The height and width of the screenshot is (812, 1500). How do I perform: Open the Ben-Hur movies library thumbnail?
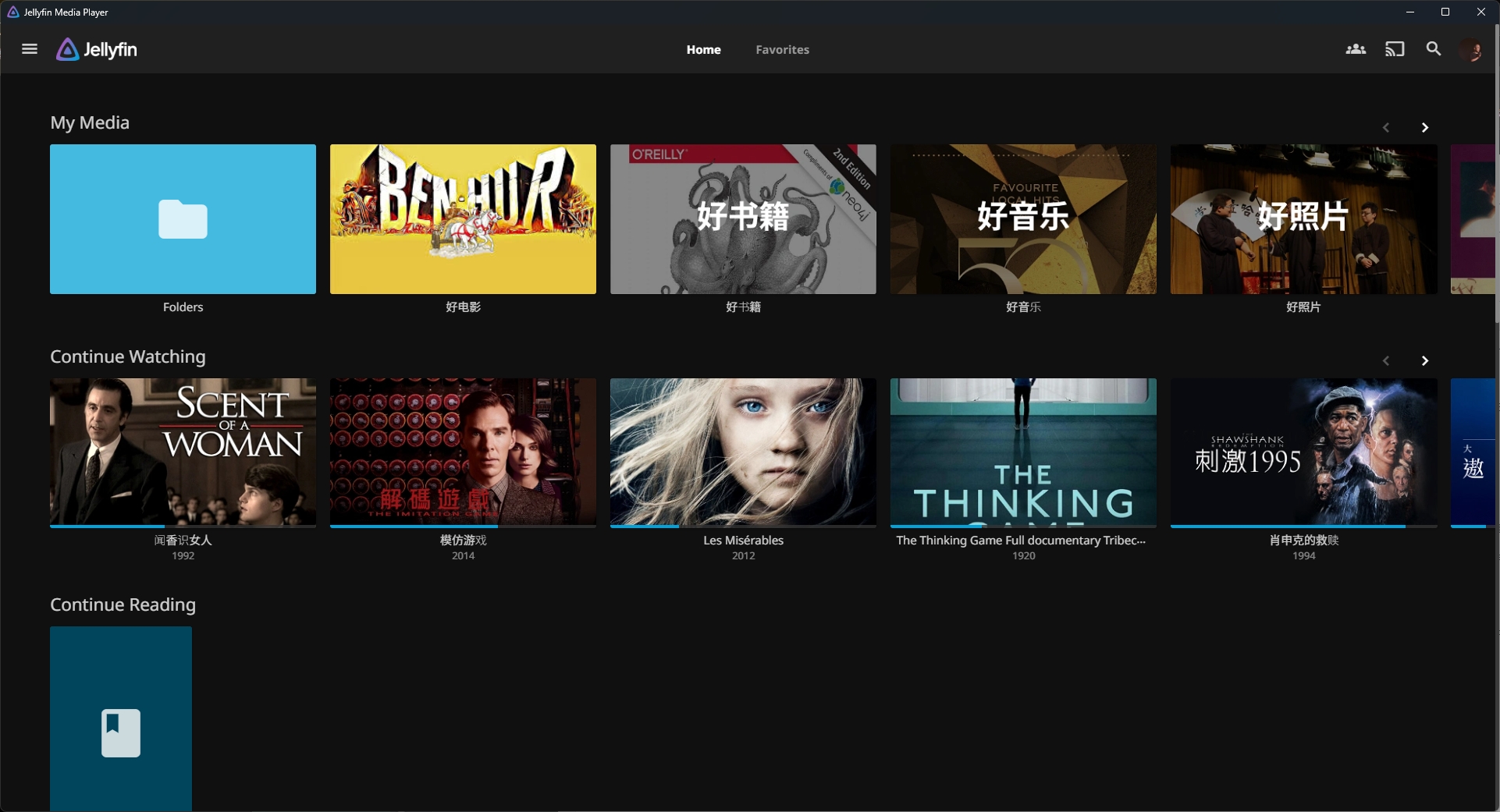[463, 219]
